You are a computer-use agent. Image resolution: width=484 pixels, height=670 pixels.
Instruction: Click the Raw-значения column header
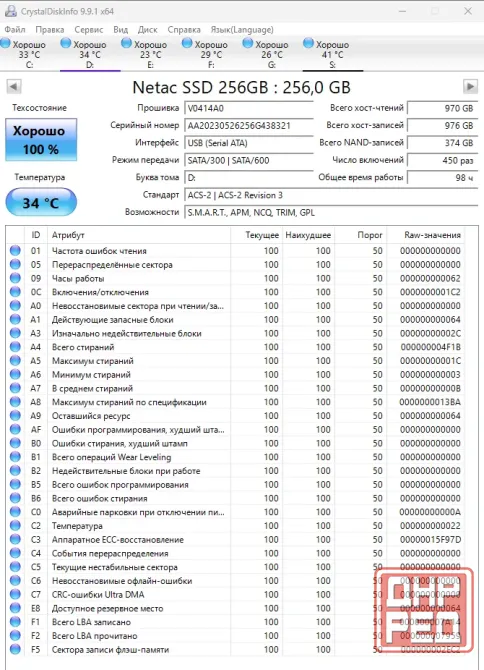point(425,235)
